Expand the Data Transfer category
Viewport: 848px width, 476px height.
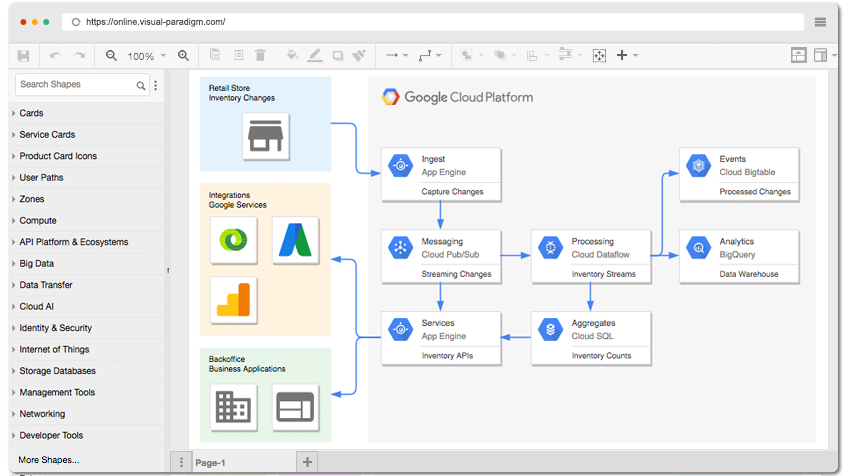click(x=87, y=285)
